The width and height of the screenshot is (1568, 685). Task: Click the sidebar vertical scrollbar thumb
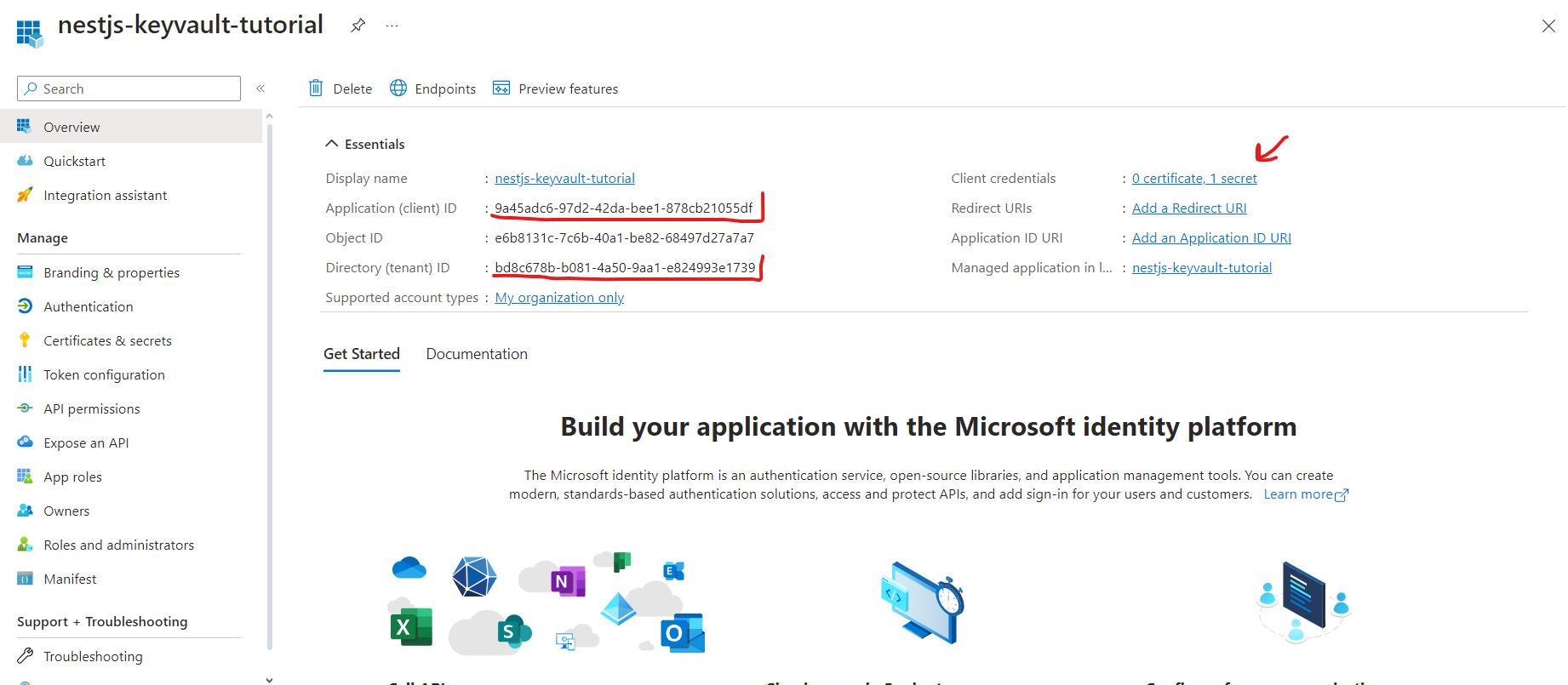(x=270, y=387)
